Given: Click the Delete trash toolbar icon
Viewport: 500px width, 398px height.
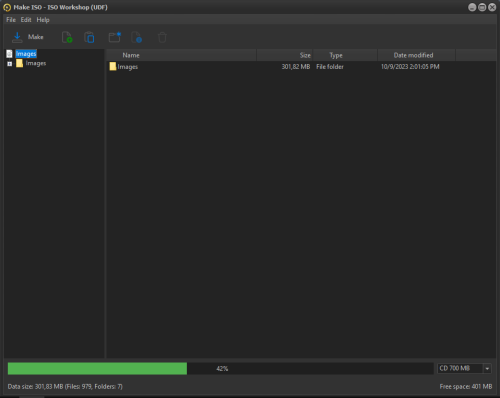Looking at the screenshot, I should (162, 37).
